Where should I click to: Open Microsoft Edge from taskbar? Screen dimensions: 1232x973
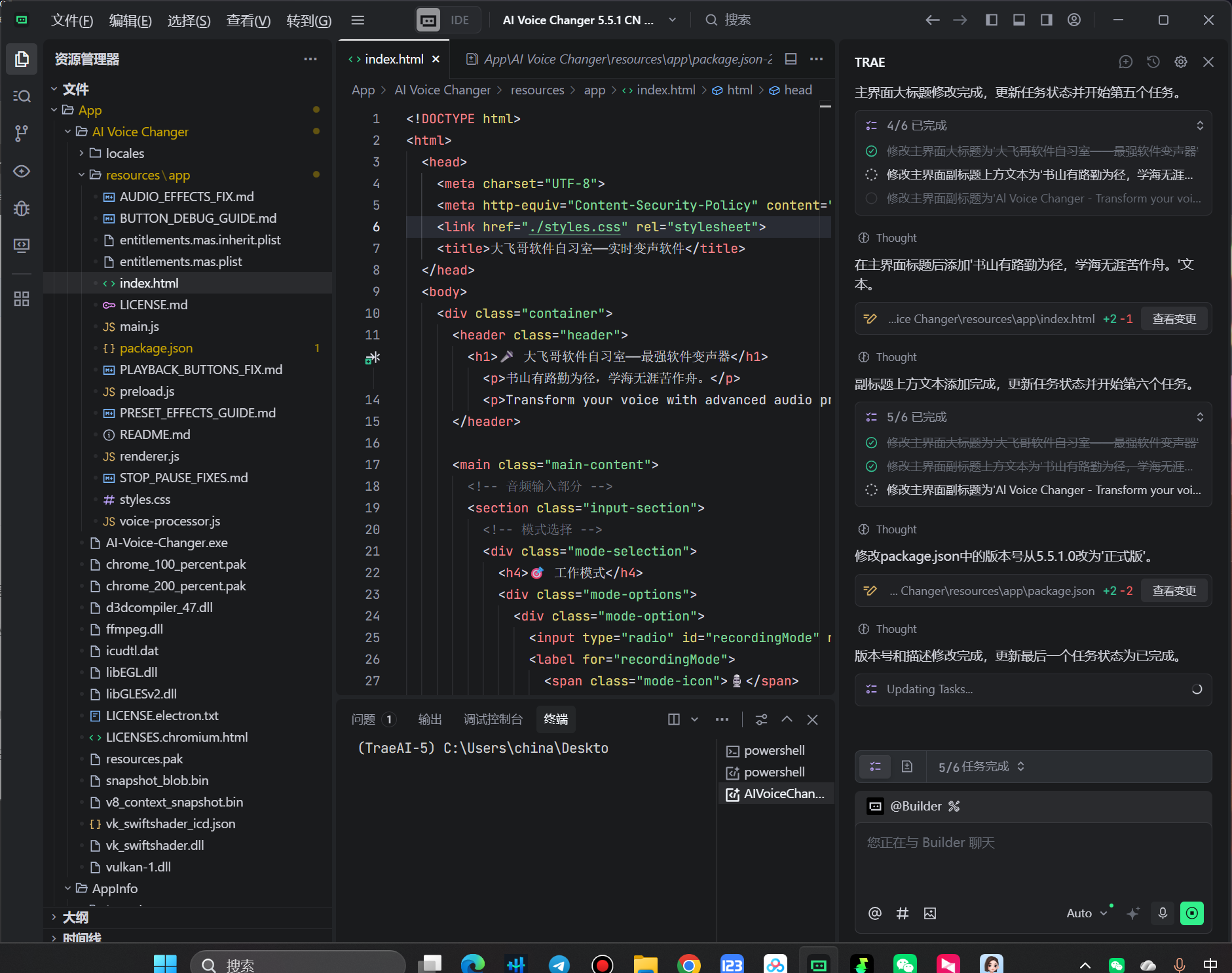[472, 964]
